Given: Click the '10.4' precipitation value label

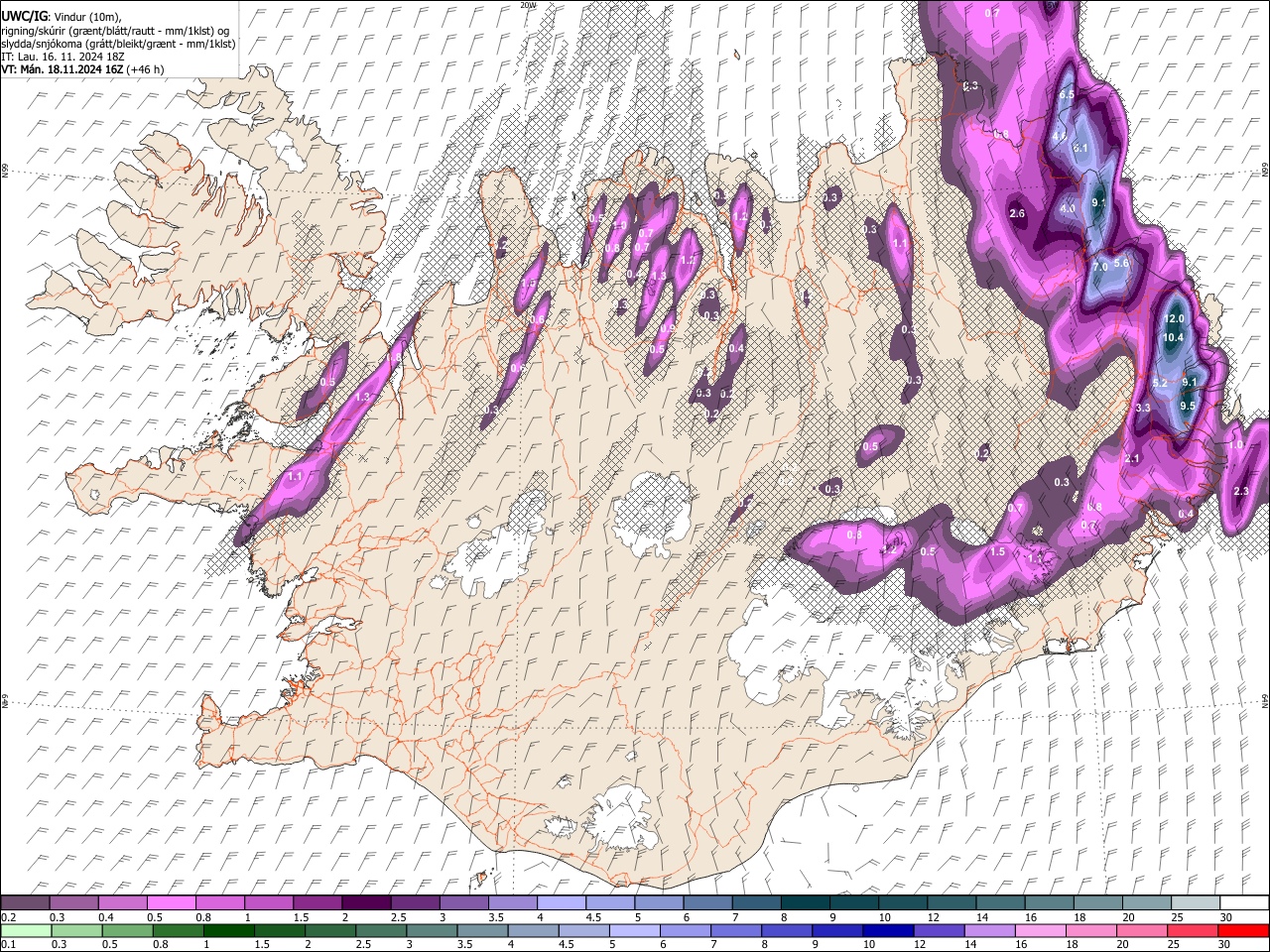Looking at the screenshot, I should click(x=1174, y=338).
